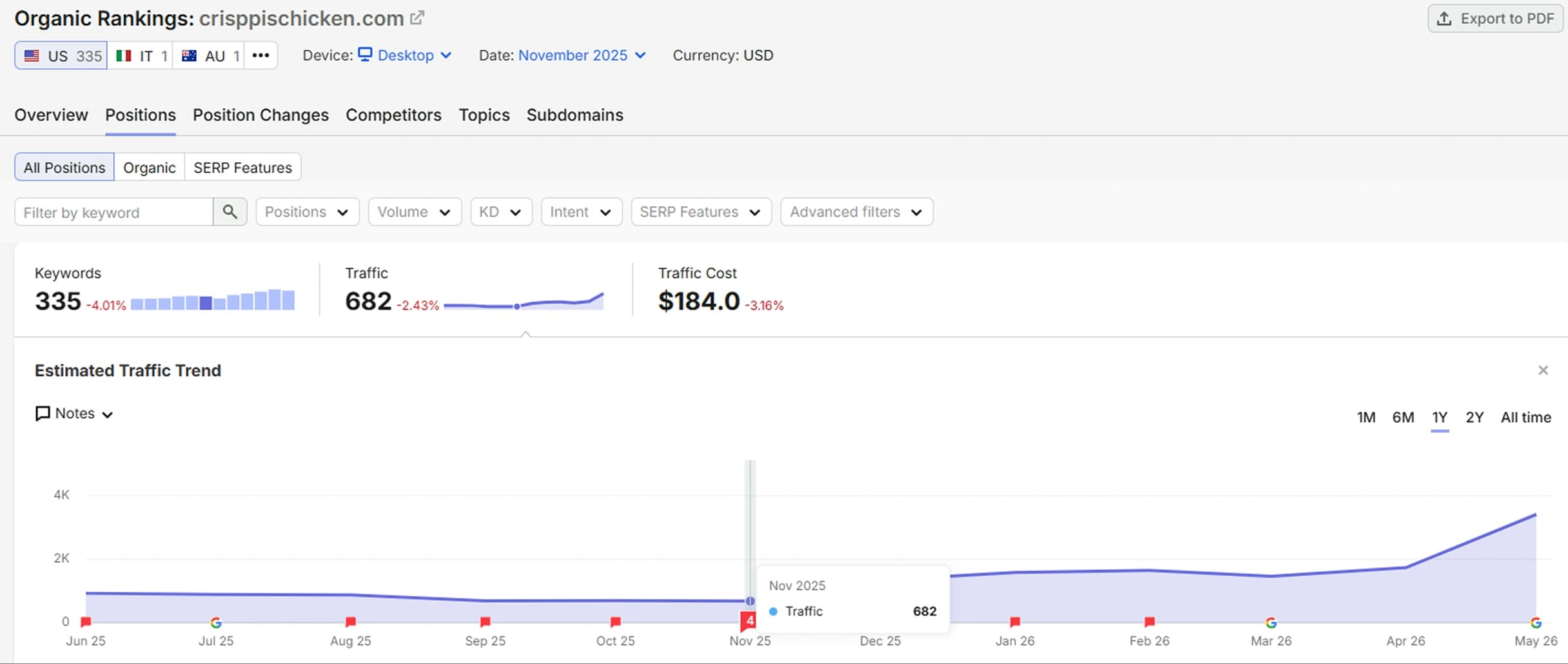Image resolution: width=1568 pixels, height=664 pixels.
Task: View the Subdomains tab
Action: click(575, 115)
